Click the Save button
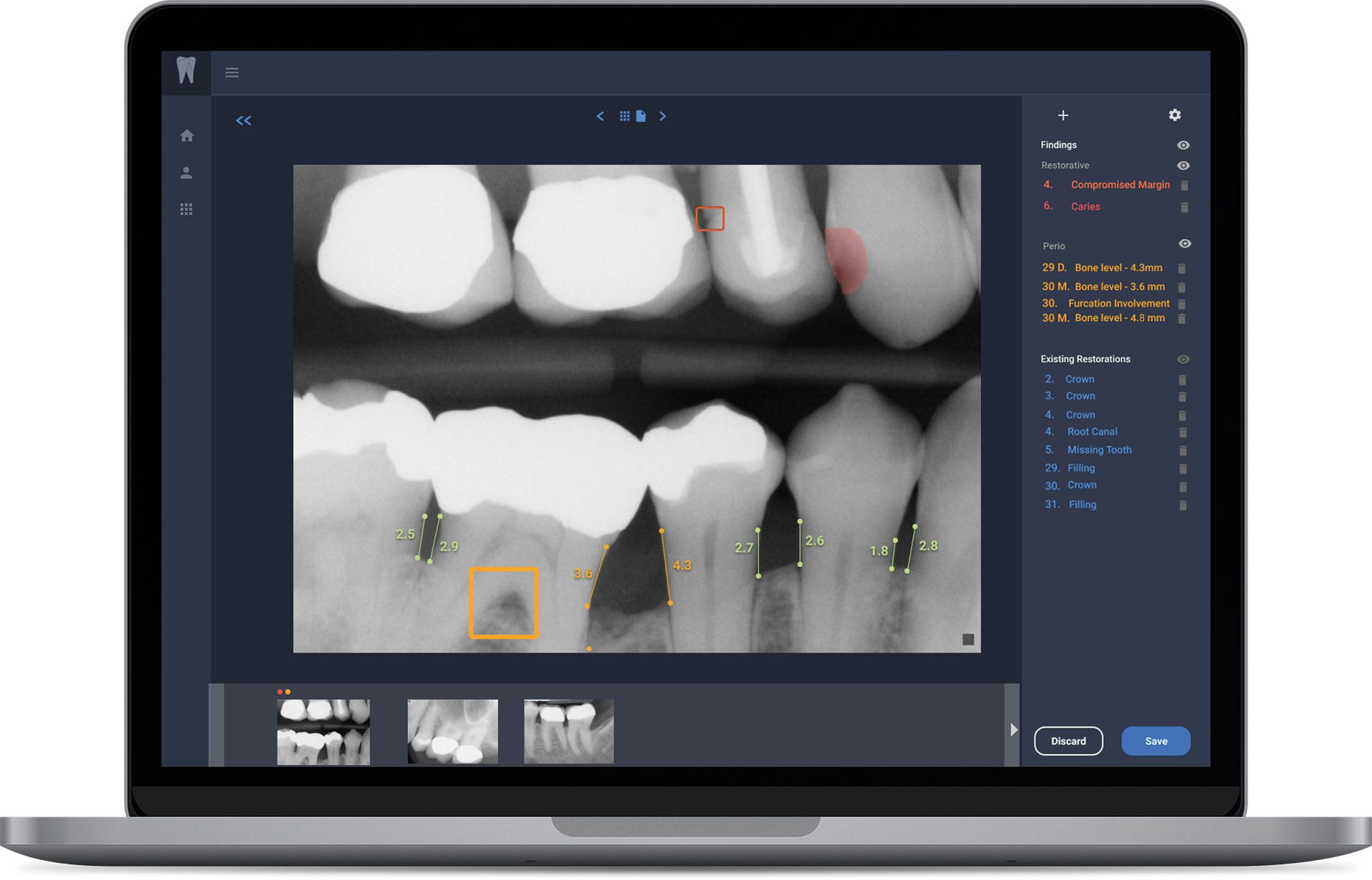Viewport: 1372px width, 880px height. (1155, 741)
